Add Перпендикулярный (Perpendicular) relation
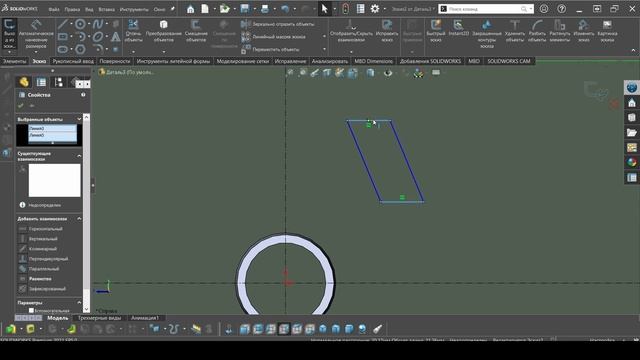Screen dimensions: 640x360 (44, 259)
